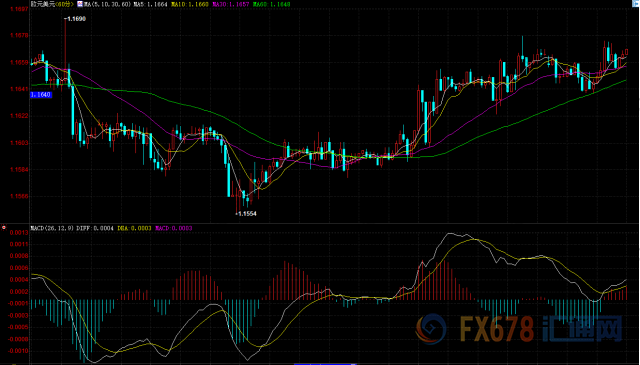This screenshot has width=640, height=365.
Task: Select the magenta MA30 1.1657 legend
Action: (231, 4)
